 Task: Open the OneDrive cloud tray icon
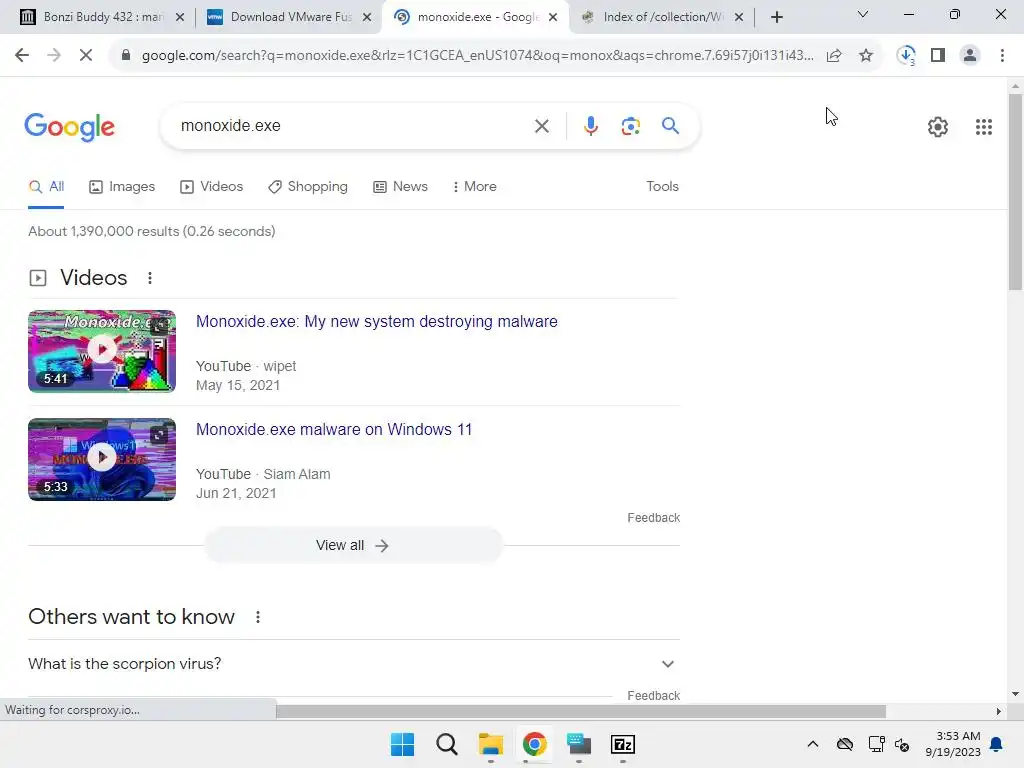pos(844,744)
